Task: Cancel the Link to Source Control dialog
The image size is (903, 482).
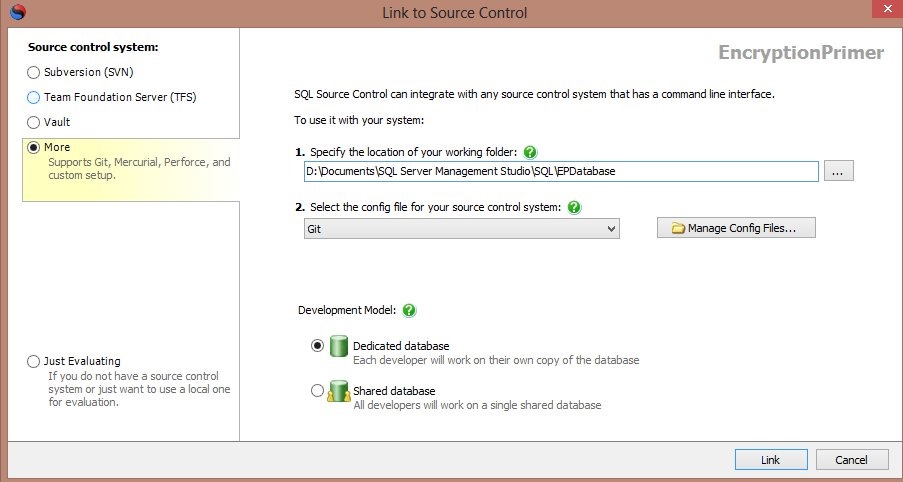Action: 852,460
